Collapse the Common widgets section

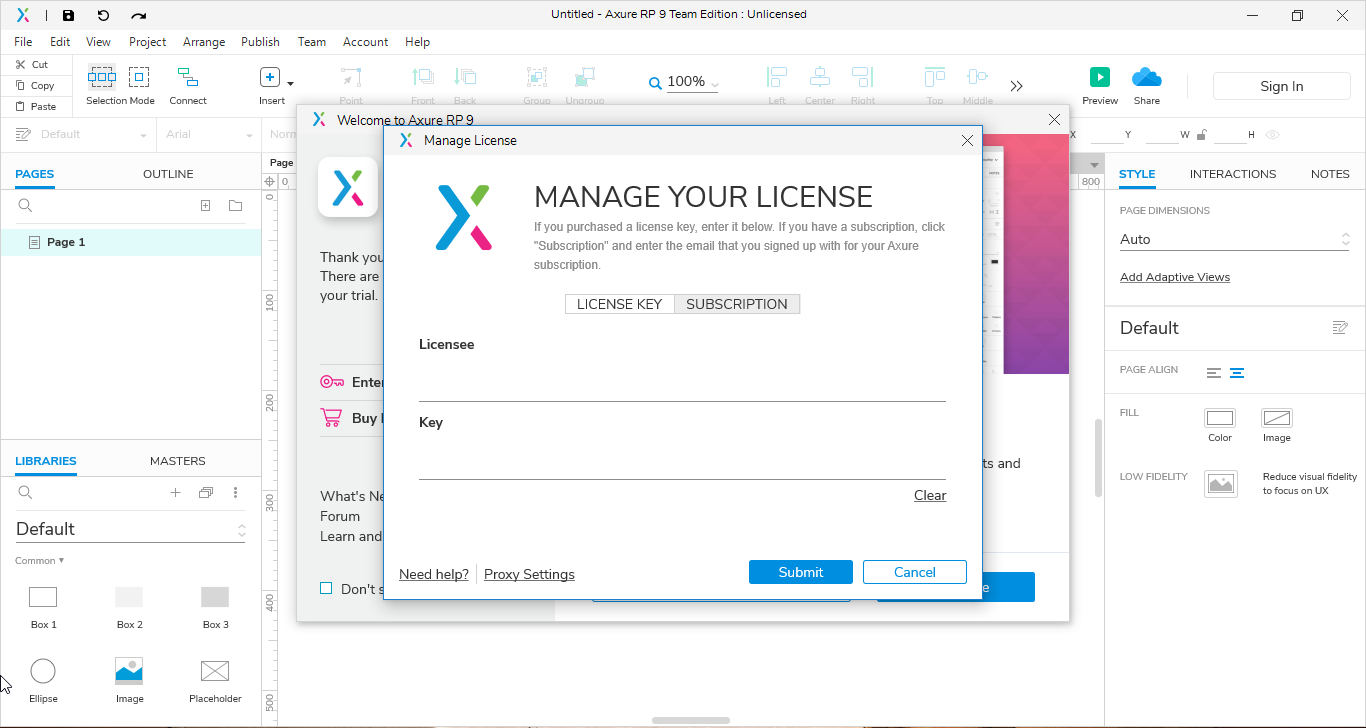pos(40,561)
